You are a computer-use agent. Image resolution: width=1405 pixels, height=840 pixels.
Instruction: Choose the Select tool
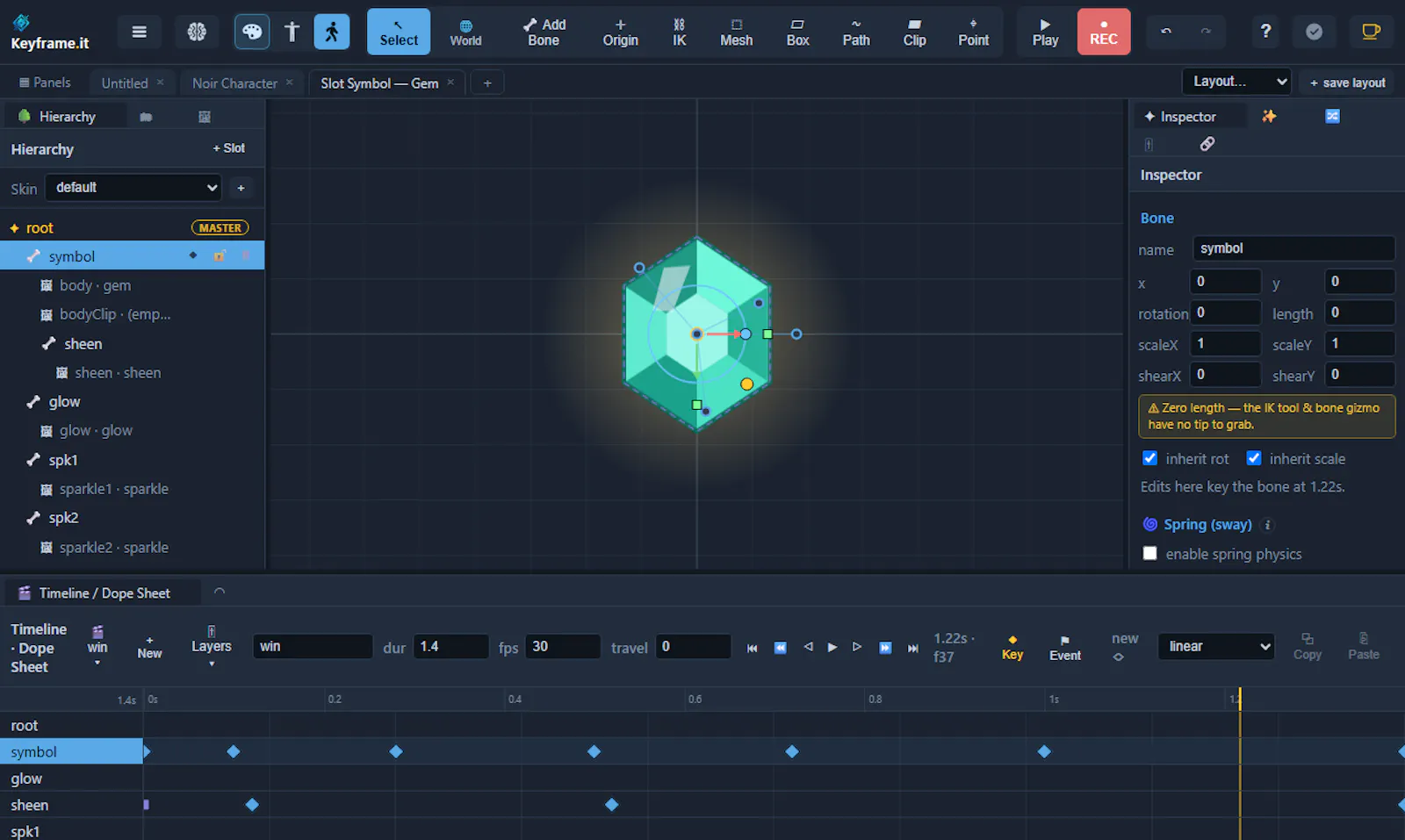point(399,32)
